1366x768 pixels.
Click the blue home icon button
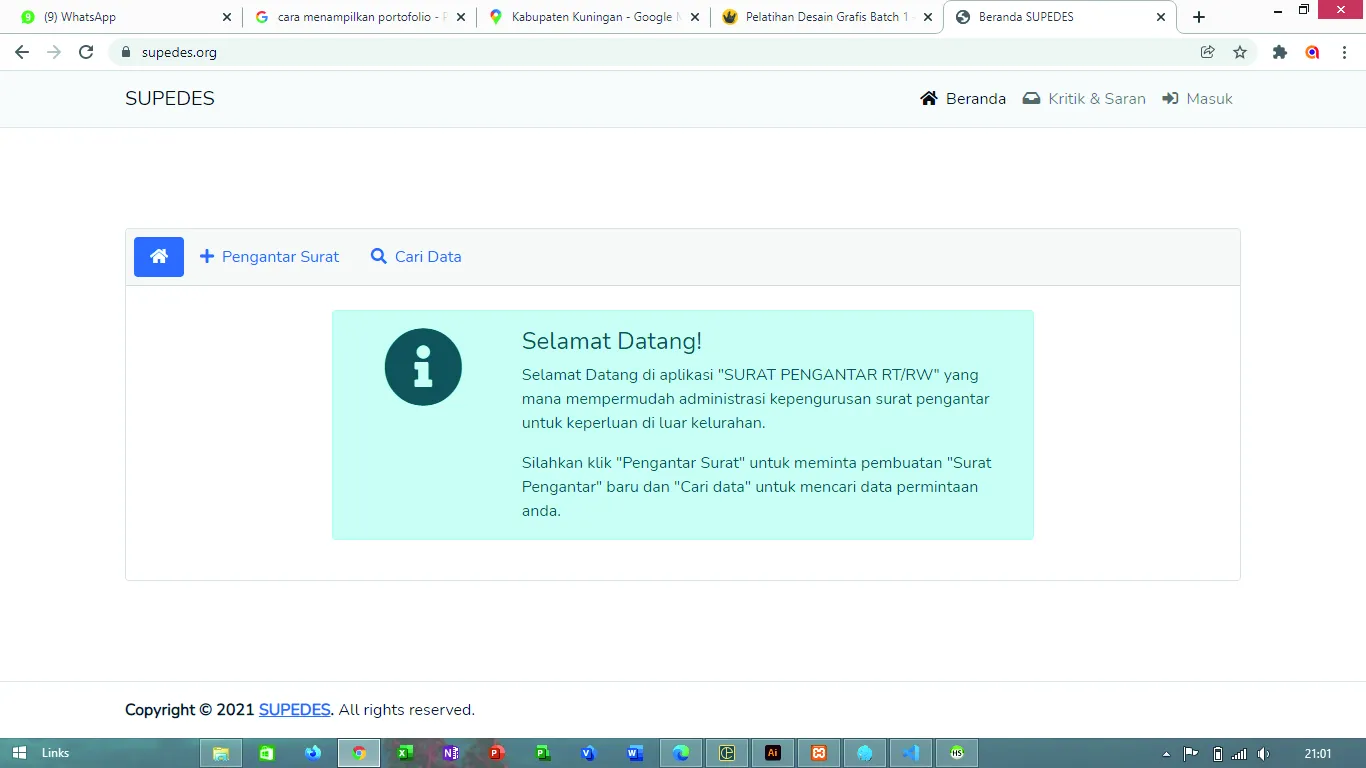pos(159,257)
